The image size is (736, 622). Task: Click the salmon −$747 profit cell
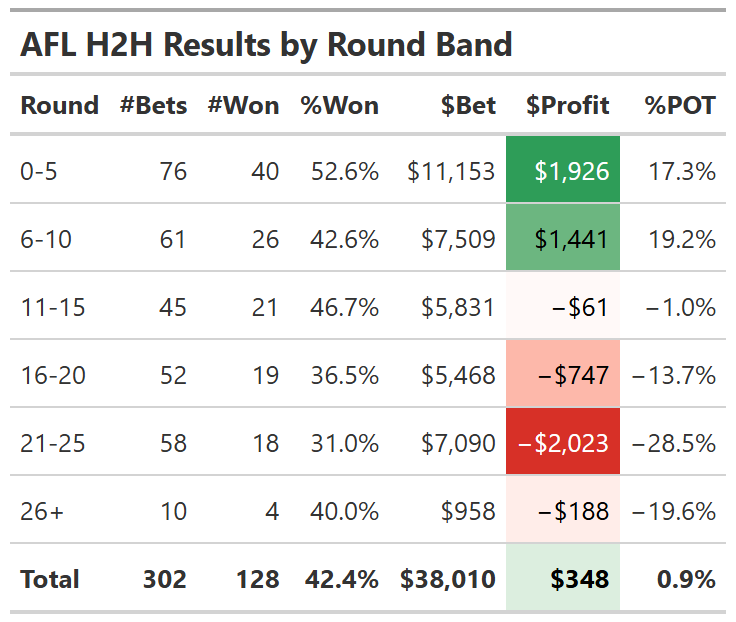coord(564,375)
